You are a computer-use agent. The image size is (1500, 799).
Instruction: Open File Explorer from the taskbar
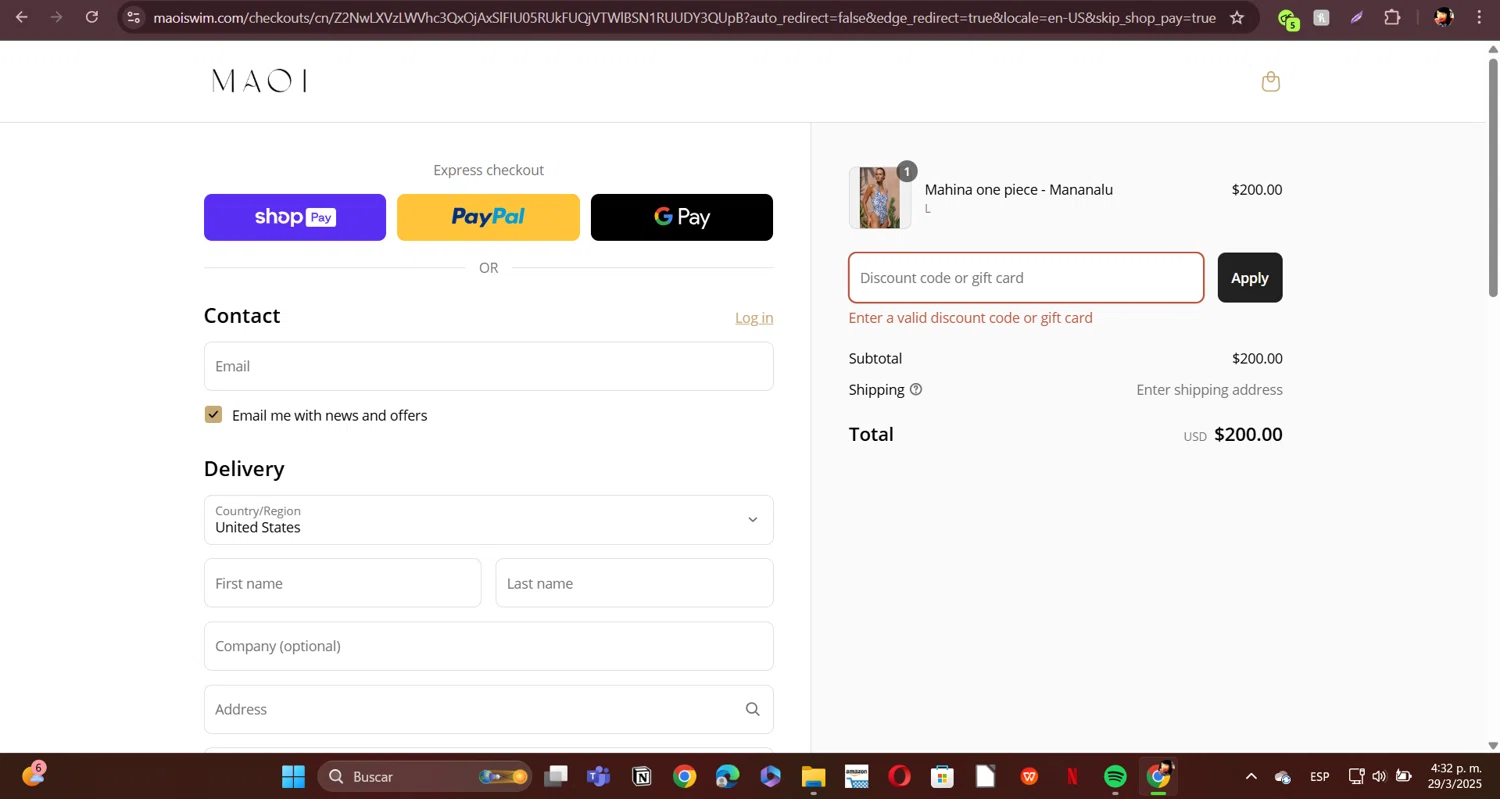pos(813,776)
